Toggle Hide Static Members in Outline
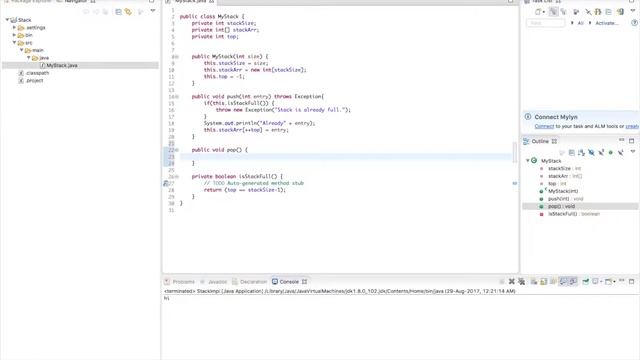The image size is (640, 360). pos(601,153)
